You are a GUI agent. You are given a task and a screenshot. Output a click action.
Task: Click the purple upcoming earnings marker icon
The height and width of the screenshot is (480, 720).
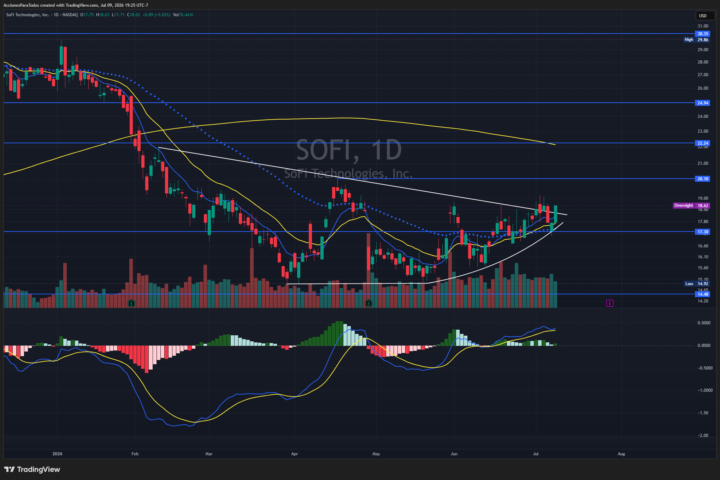pyautogui.click(x=609, y=303)
